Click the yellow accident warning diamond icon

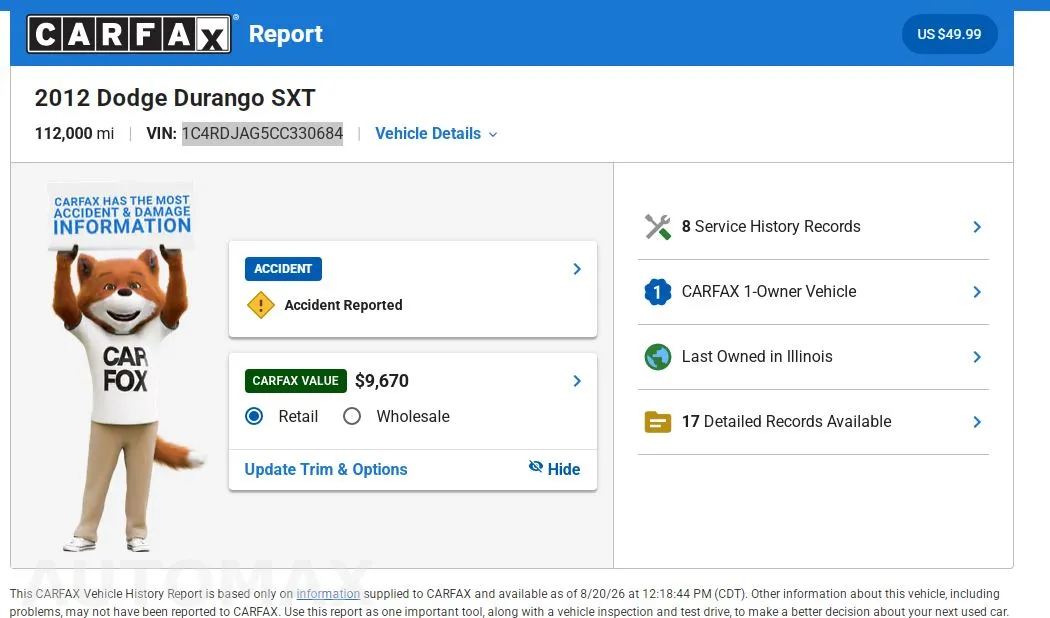click(x=260, y=305)
